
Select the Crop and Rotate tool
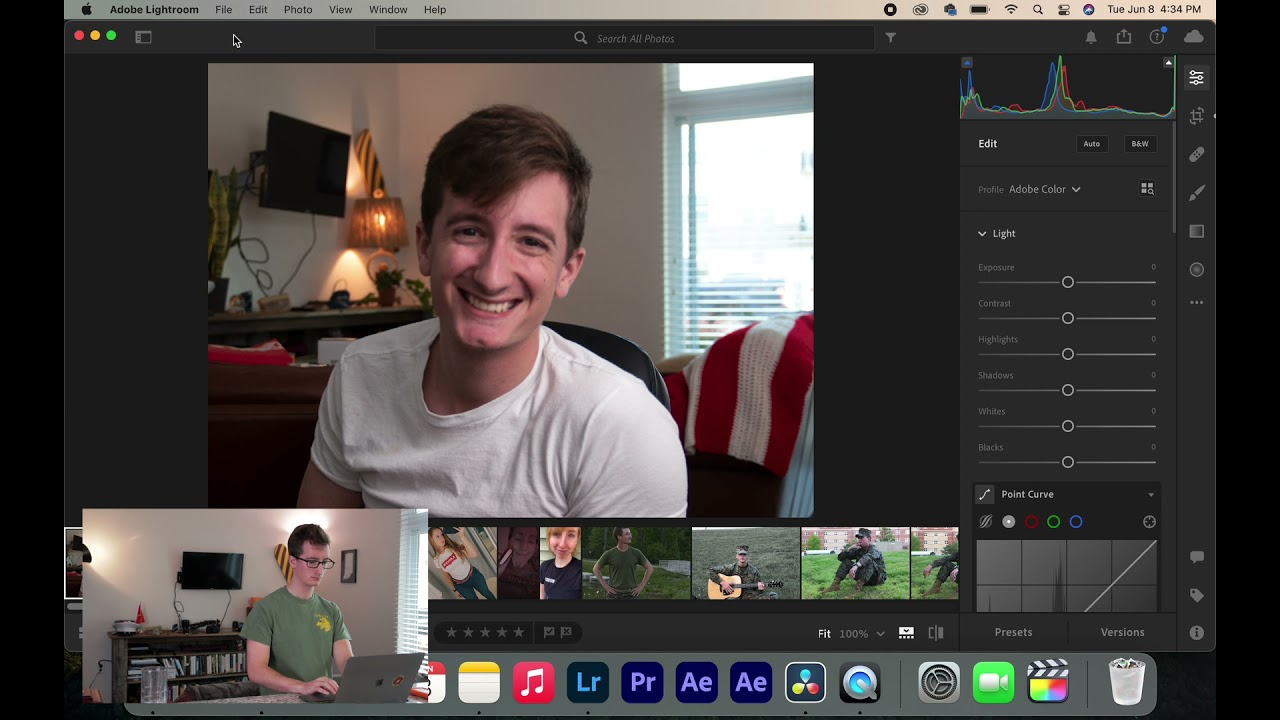pos(1196,116)
